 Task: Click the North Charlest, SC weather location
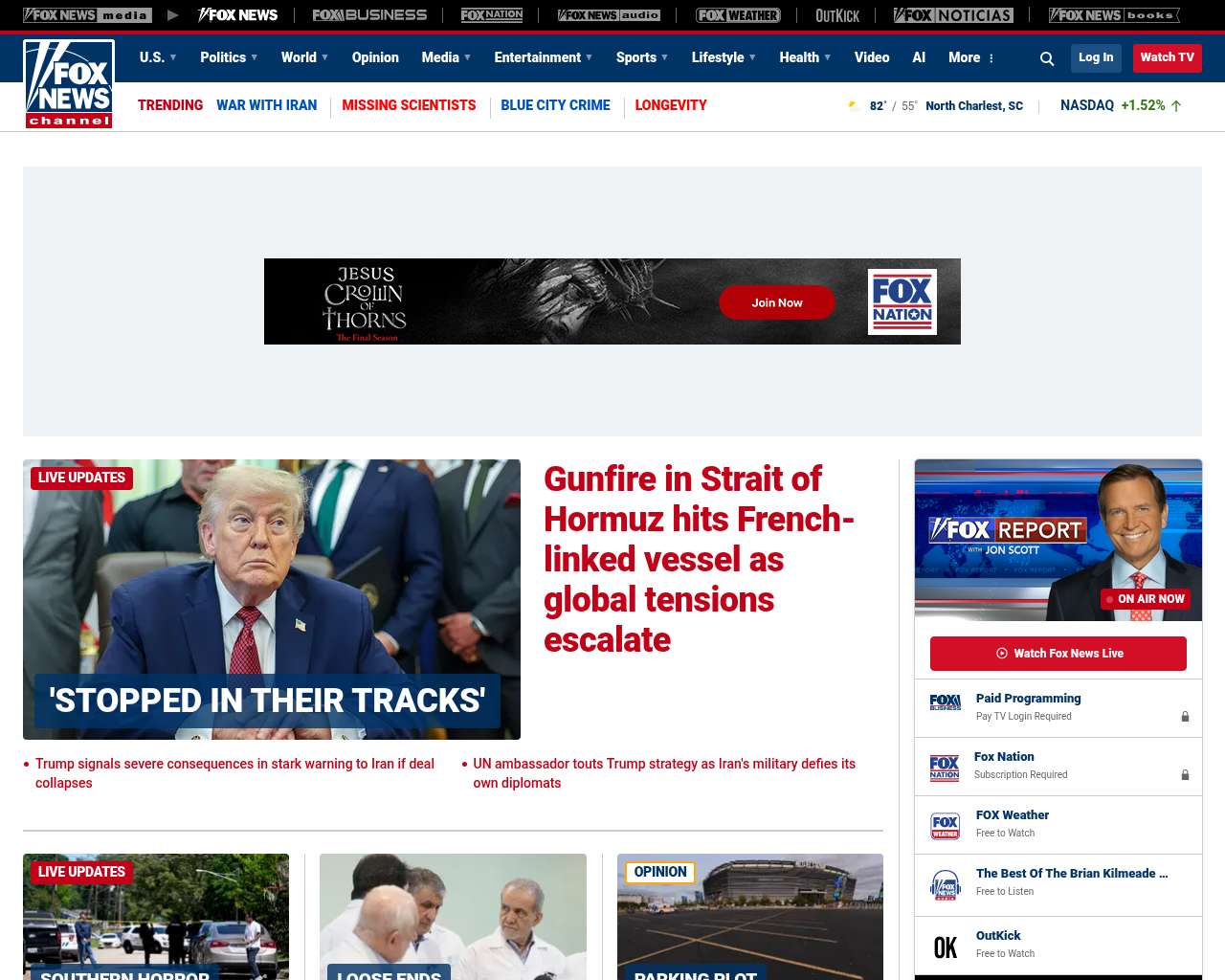tap(974, 106)
